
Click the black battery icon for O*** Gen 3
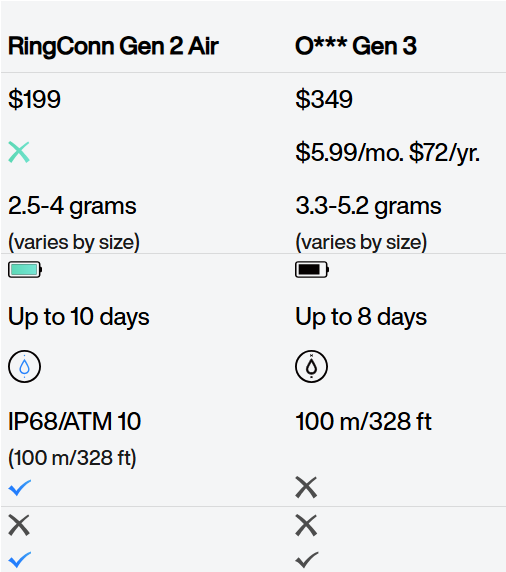[312, 270]
